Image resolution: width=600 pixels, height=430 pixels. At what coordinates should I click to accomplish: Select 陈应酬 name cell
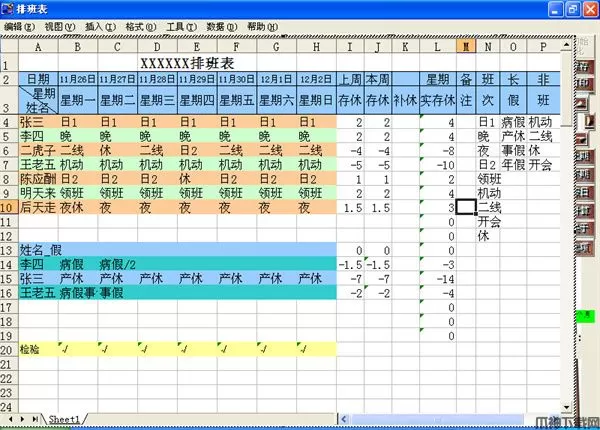[x=38, y=179]
